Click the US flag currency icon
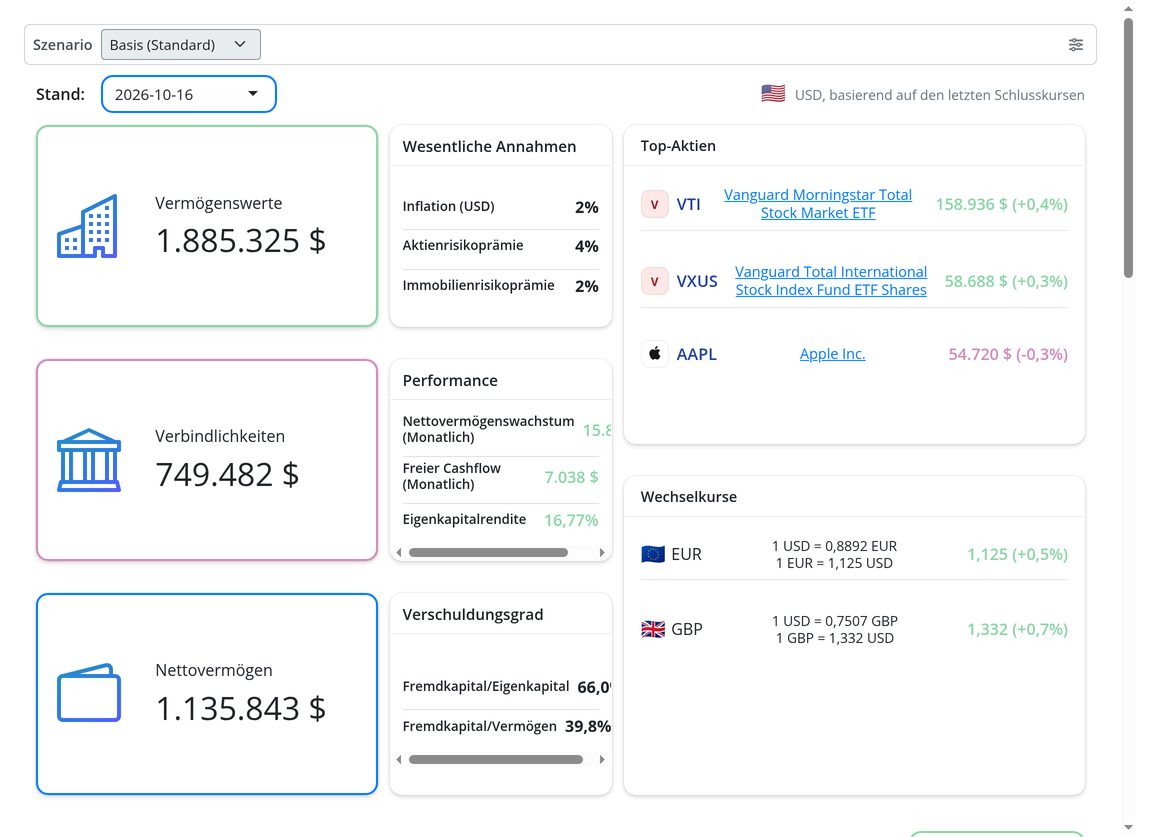 coord(773,94)
